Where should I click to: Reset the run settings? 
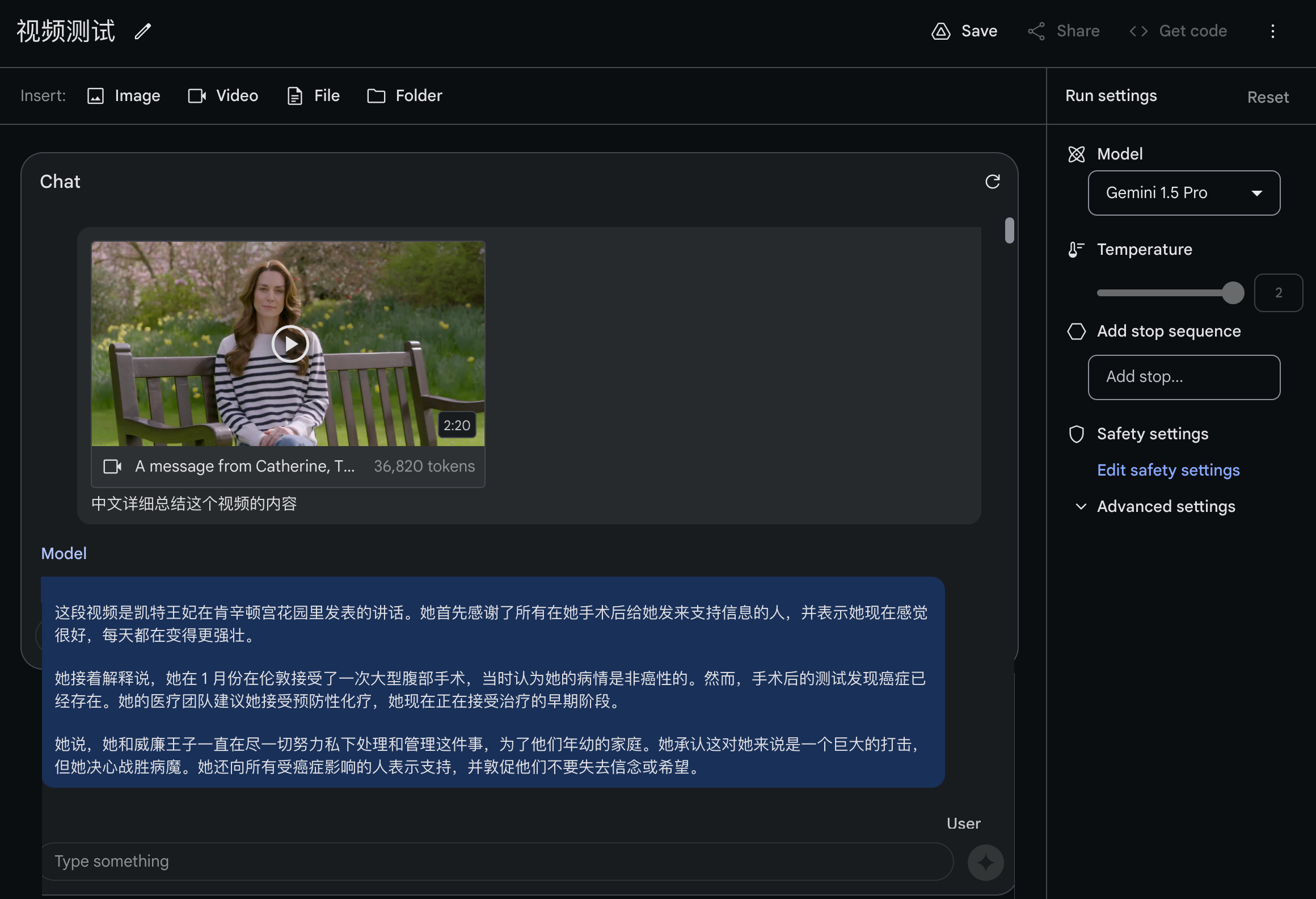(1267, 98)
